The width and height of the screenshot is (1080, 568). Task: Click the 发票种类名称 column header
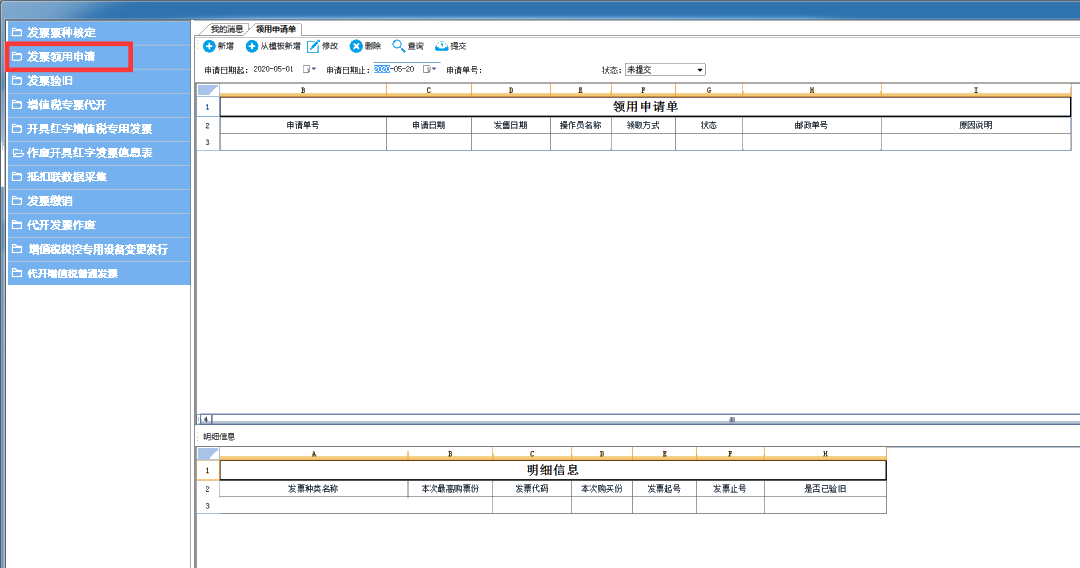[x=313, y=489]
